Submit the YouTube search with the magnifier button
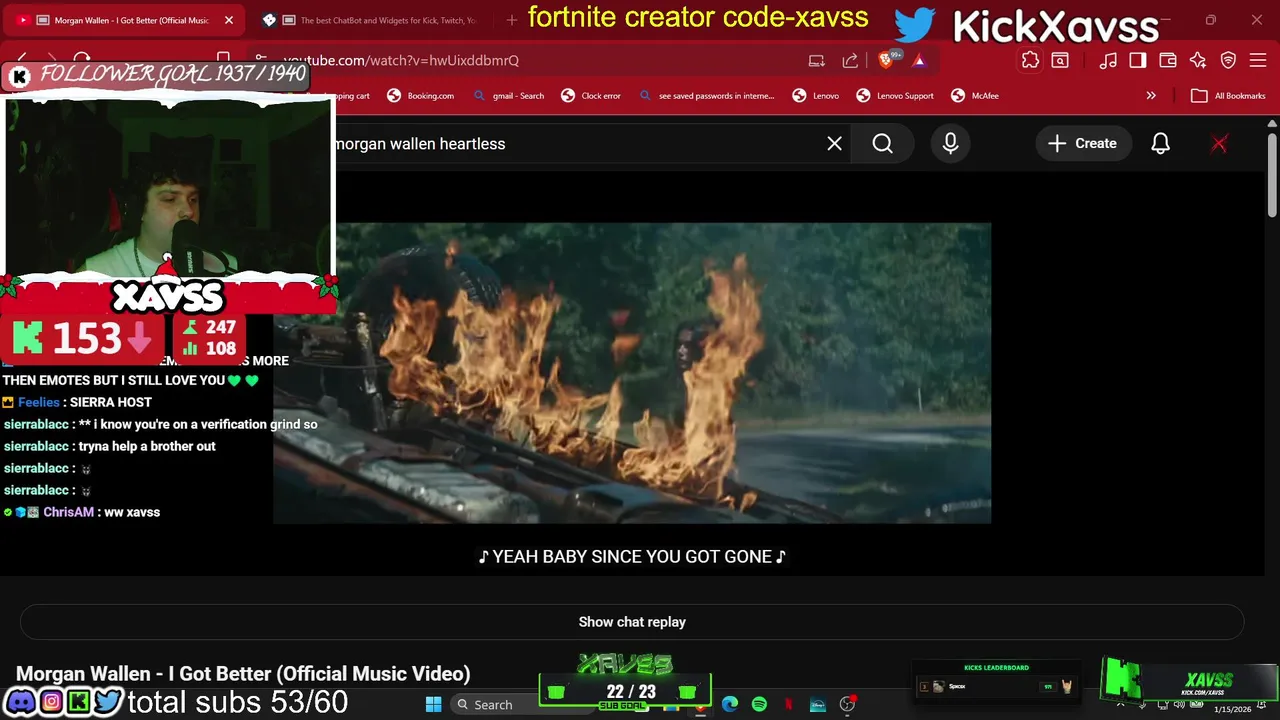 coord(882,144)
